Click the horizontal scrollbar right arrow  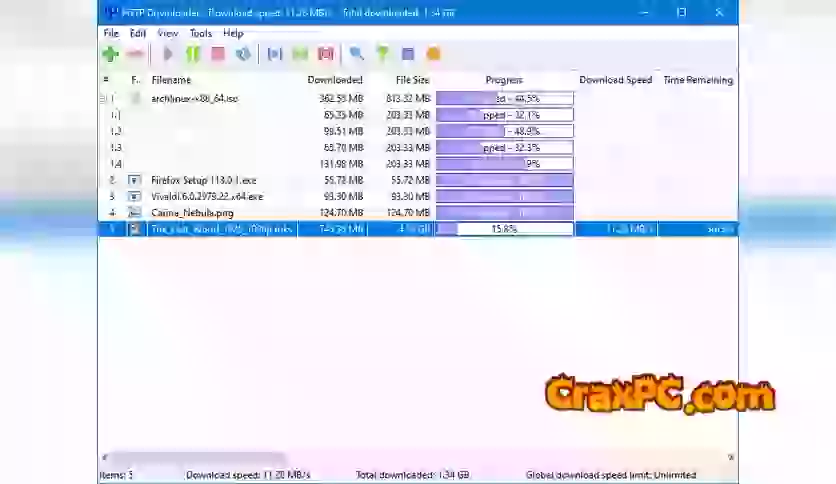point(731,458)
